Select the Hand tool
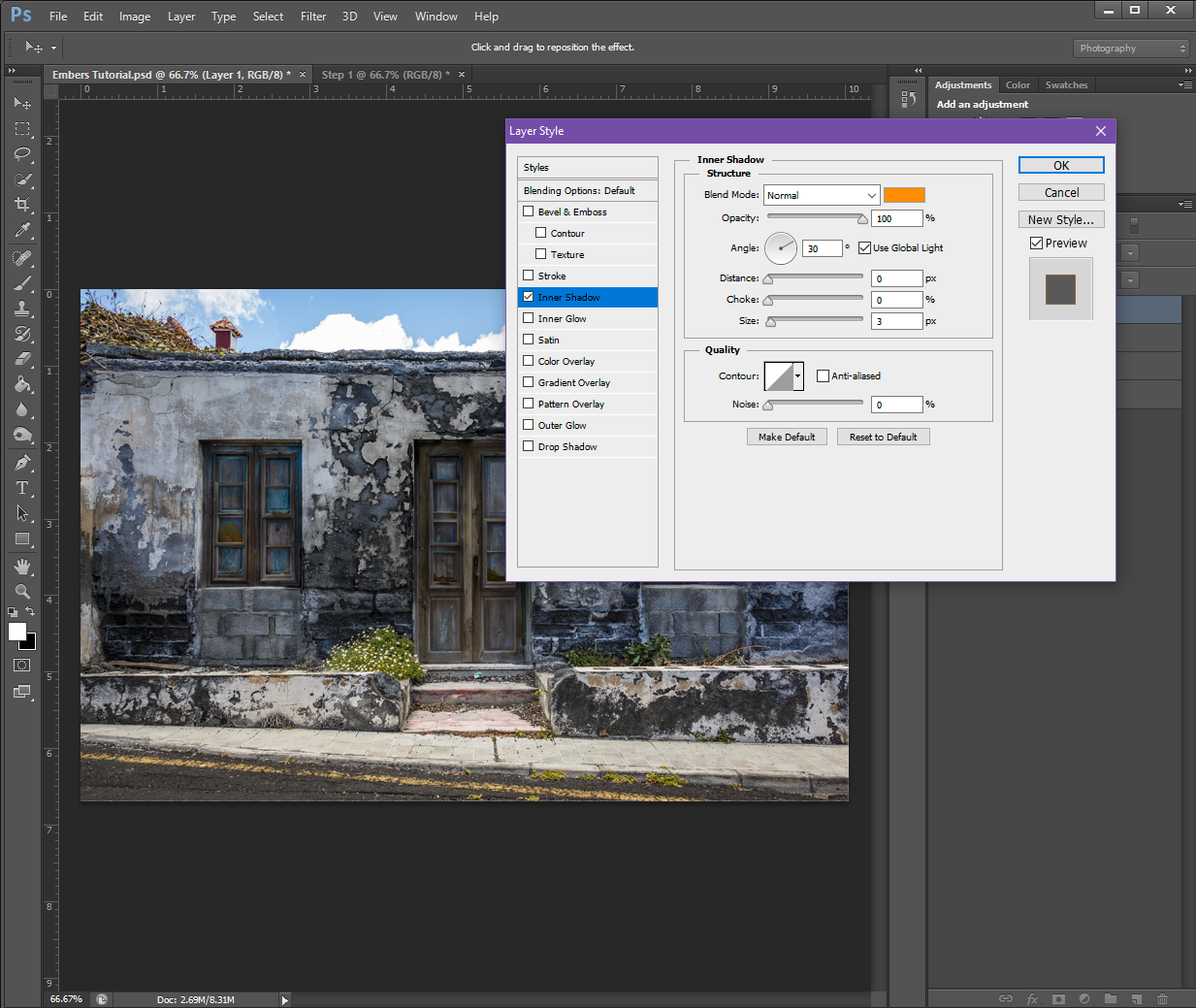 pyautogui.click(x=22, y=566)
